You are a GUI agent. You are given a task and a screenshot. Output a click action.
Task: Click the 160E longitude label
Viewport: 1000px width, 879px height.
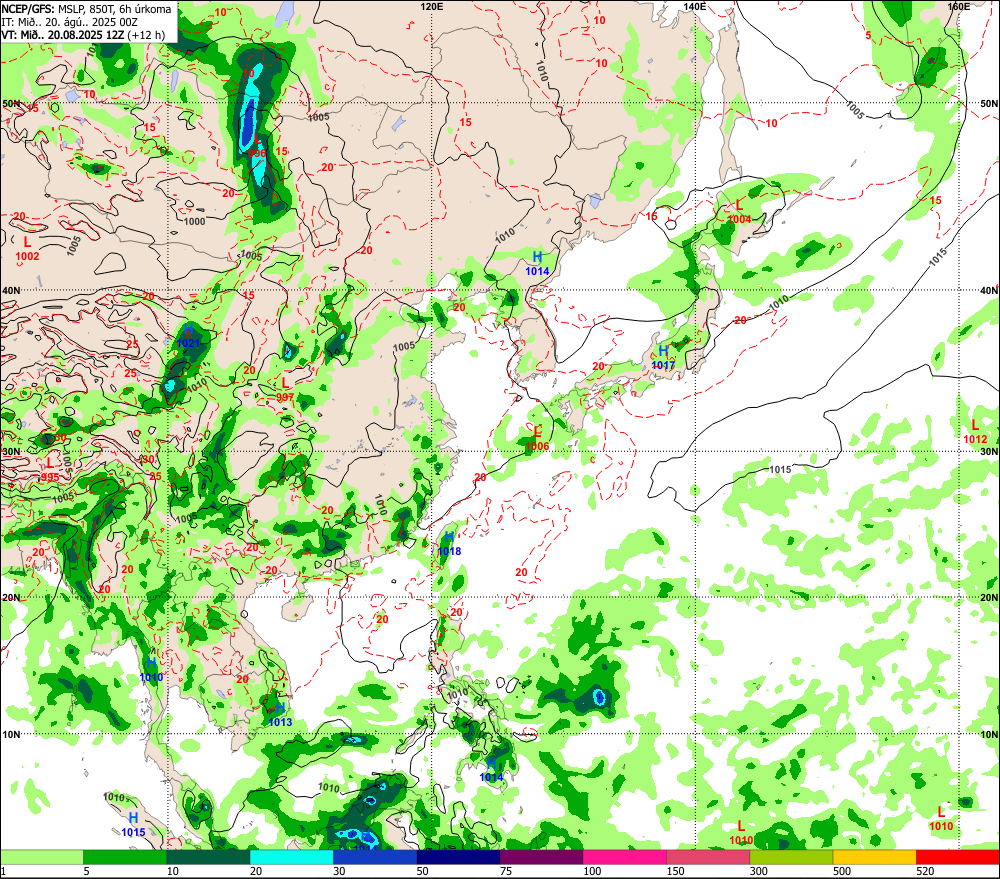pyautogui.click(x=958, y=6)
